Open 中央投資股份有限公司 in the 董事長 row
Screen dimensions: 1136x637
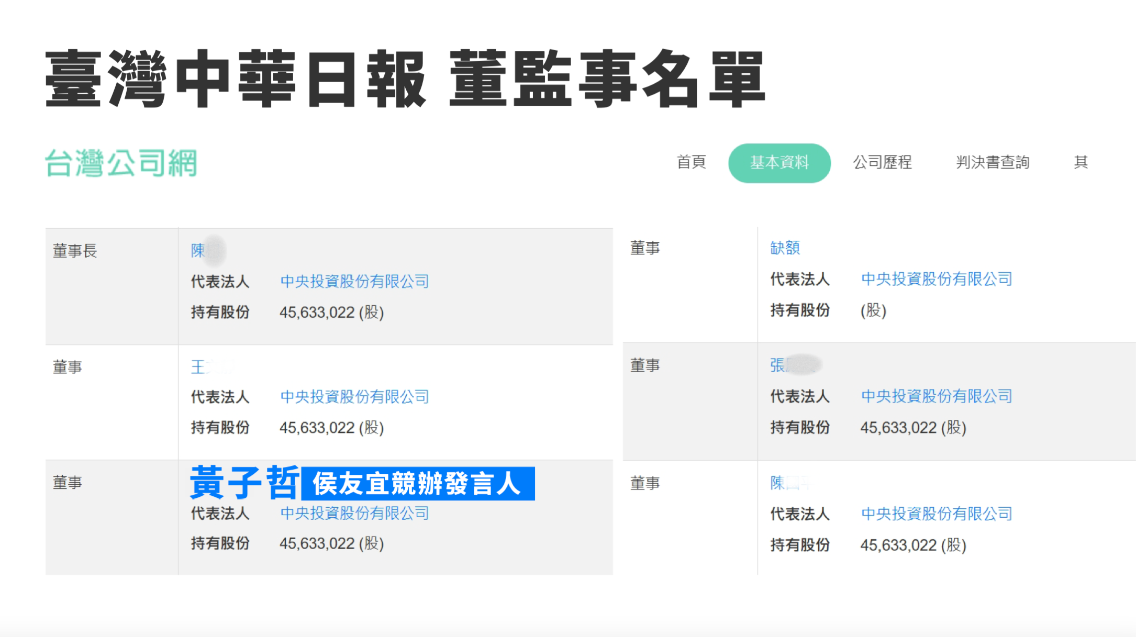(x=354, y=282)
